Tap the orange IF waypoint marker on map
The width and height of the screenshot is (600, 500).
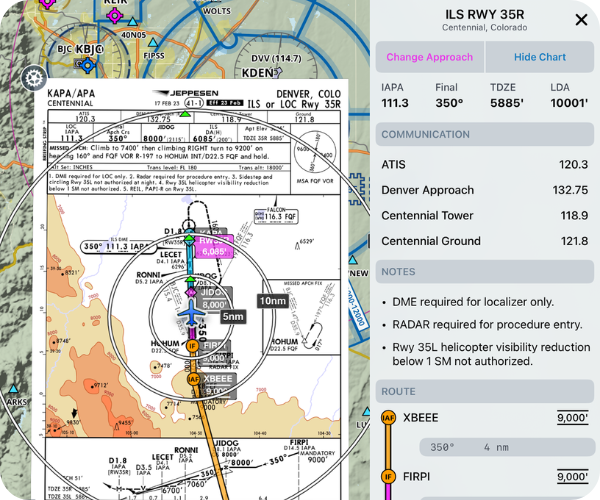(x=192, y=346)
